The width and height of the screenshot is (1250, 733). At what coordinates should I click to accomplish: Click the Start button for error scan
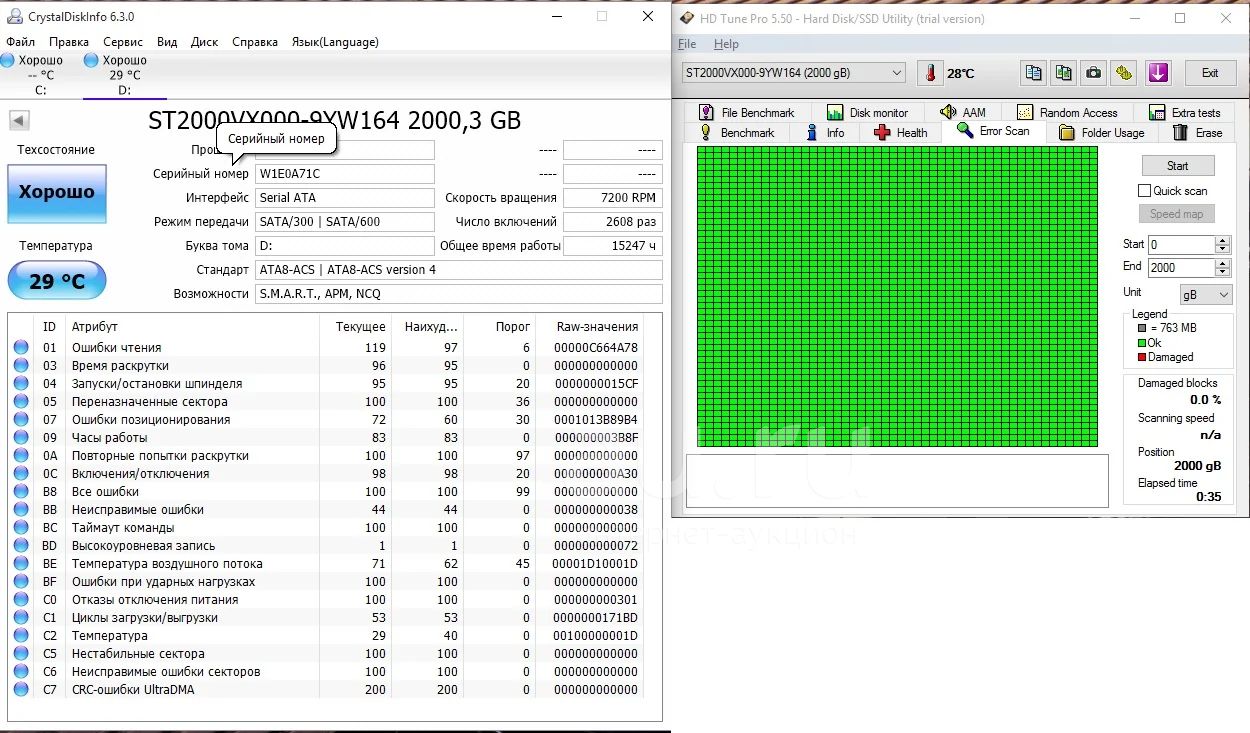click(x=1177, y=166)
